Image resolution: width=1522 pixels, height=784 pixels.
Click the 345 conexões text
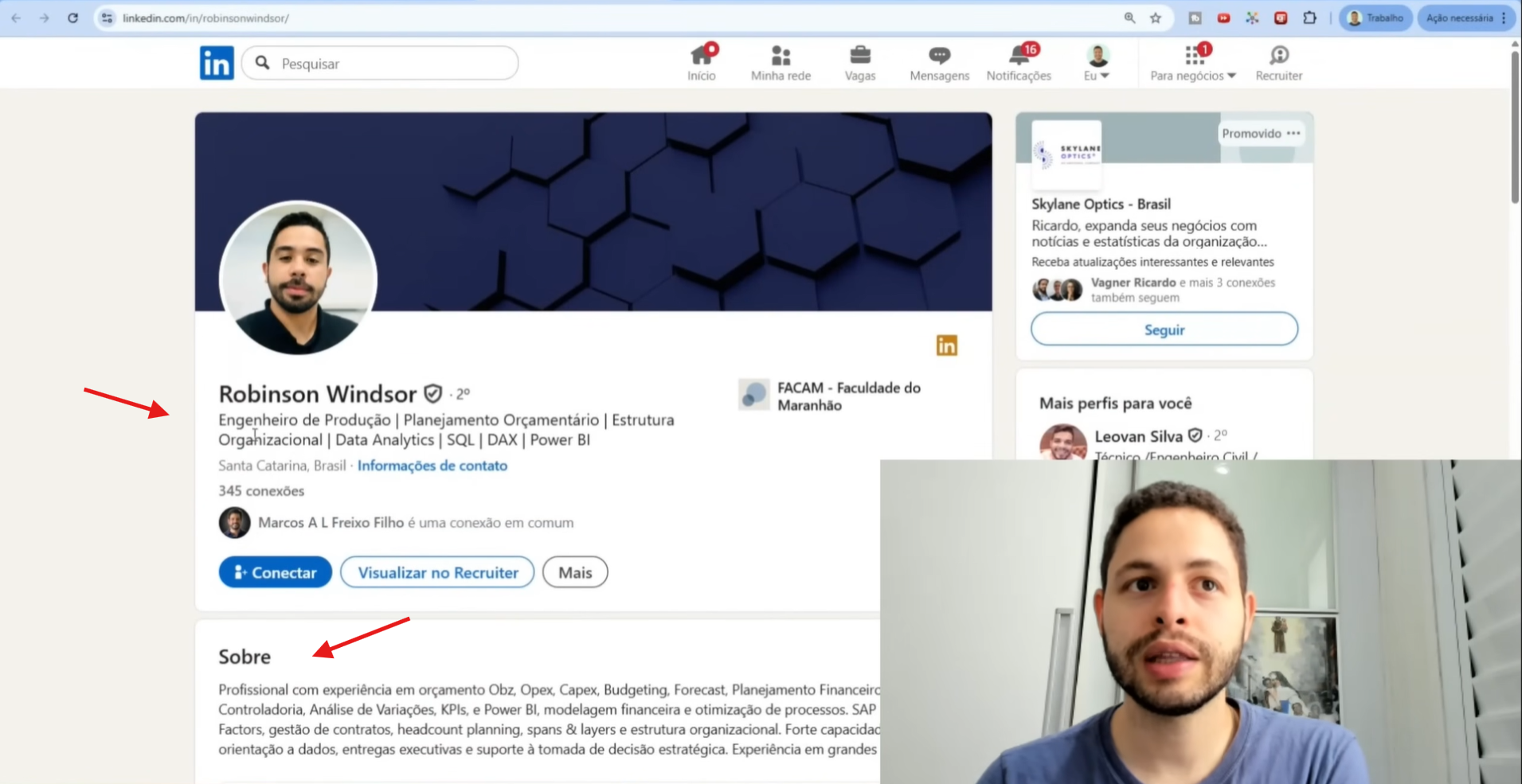(261, 491)
